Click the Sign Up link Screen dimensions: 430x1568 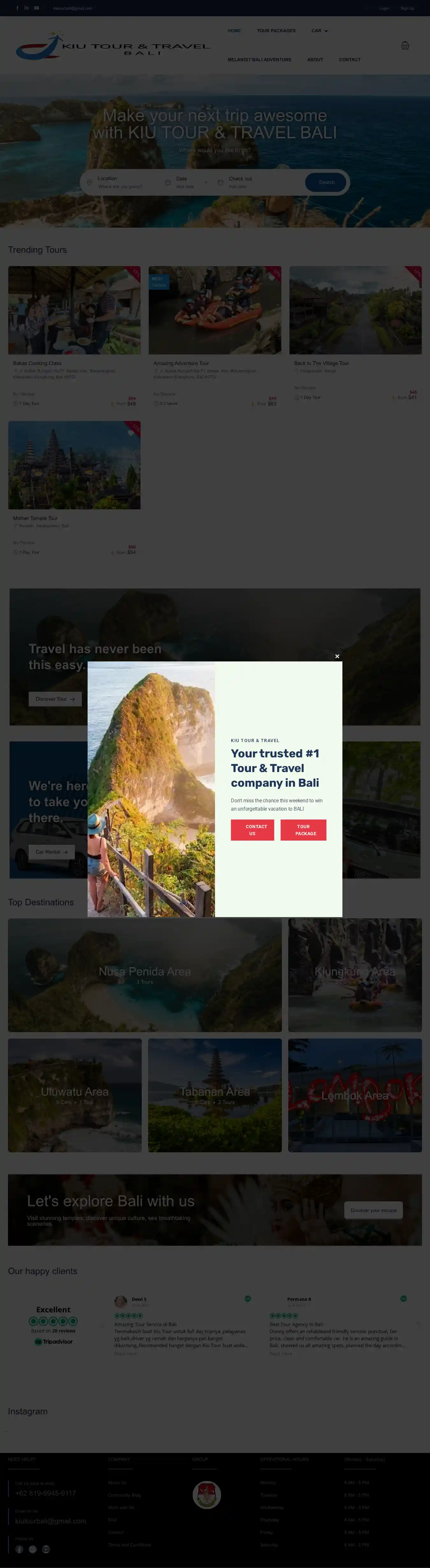pos(407,9)
